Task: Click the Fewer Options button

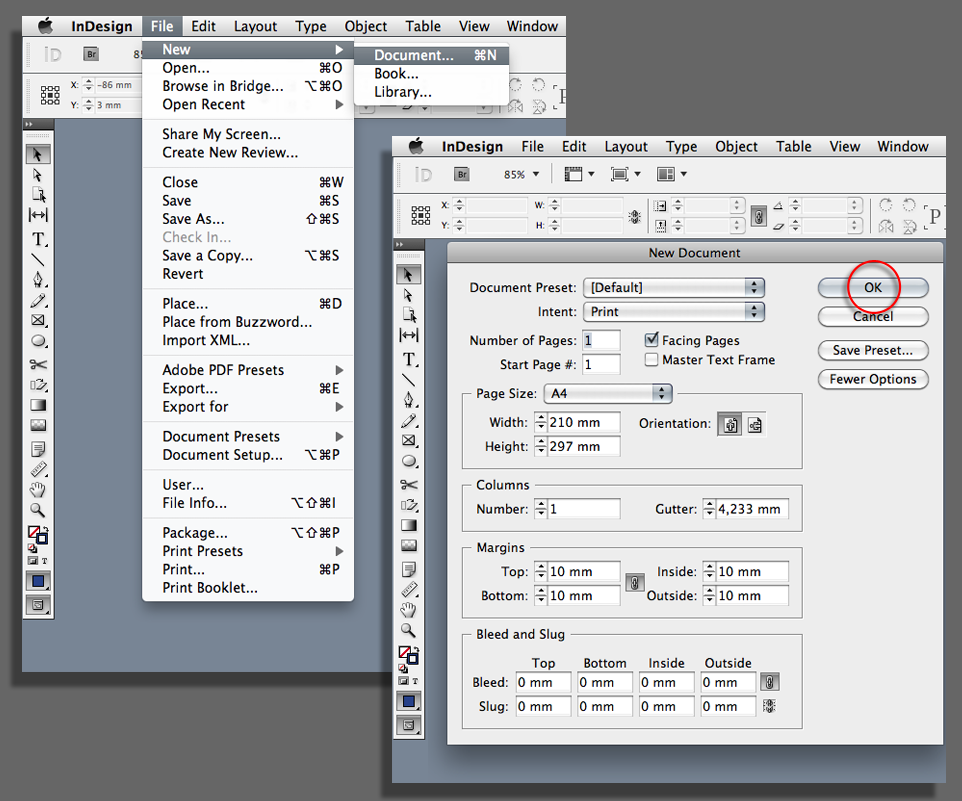Action: (873, 379)
